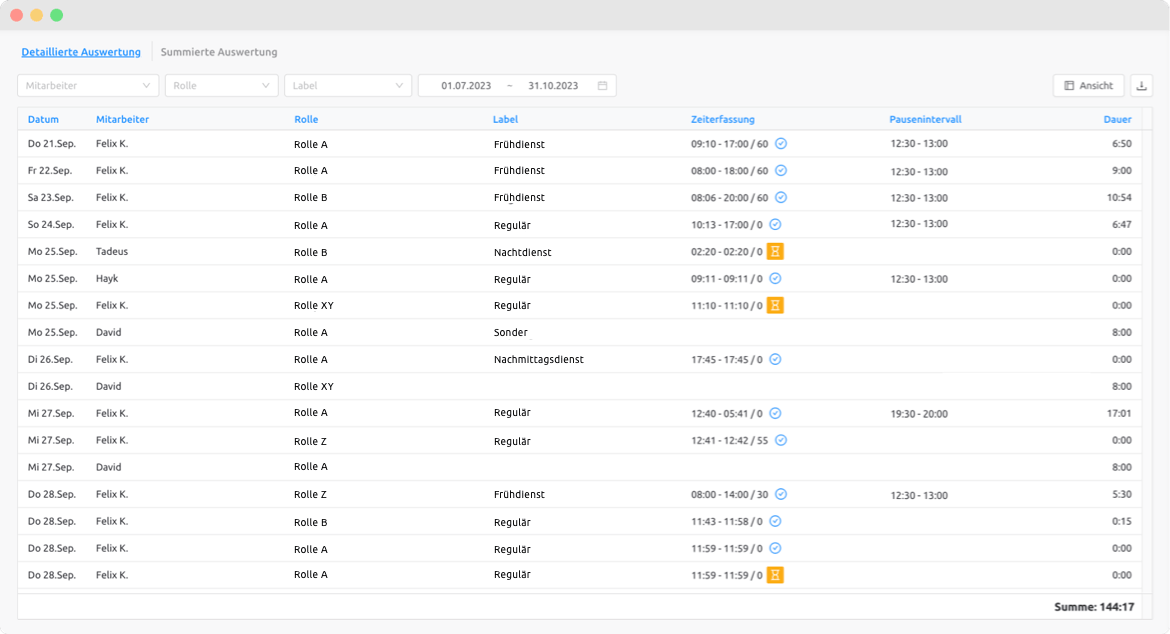Click check icon on Hayk row

[775, 278]
